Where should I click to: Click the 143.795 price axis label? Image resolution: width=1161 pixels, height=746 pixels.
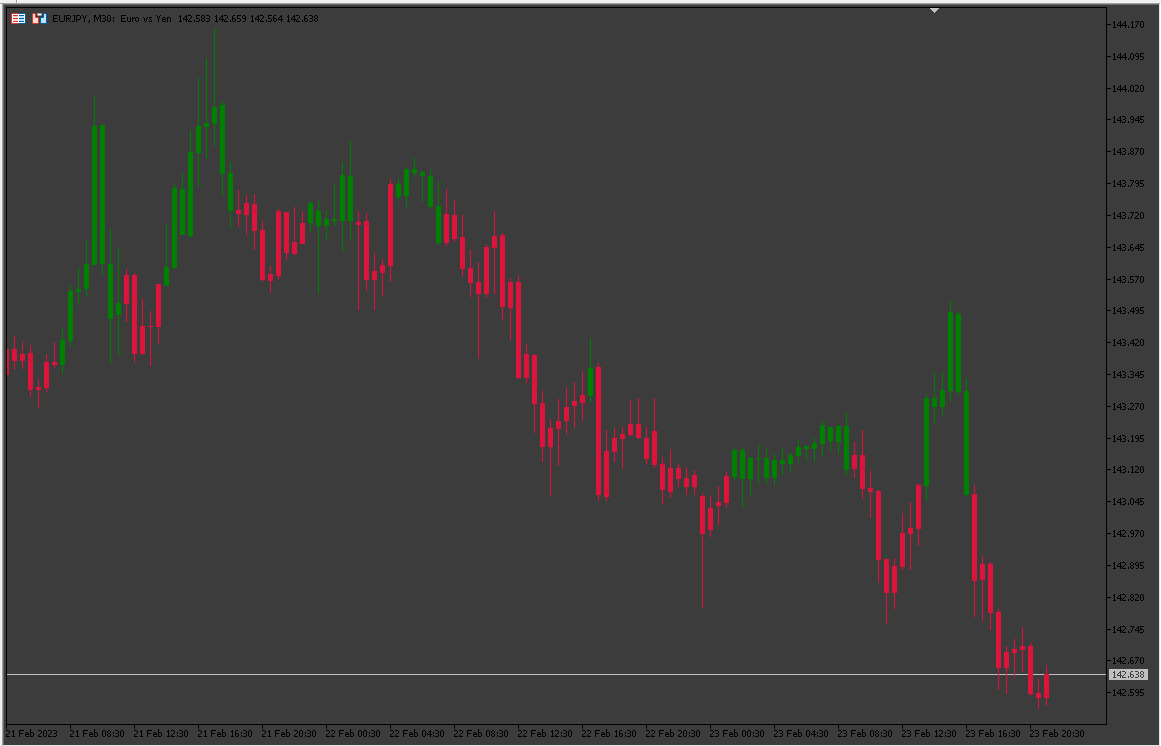(x=1128, y=184)
